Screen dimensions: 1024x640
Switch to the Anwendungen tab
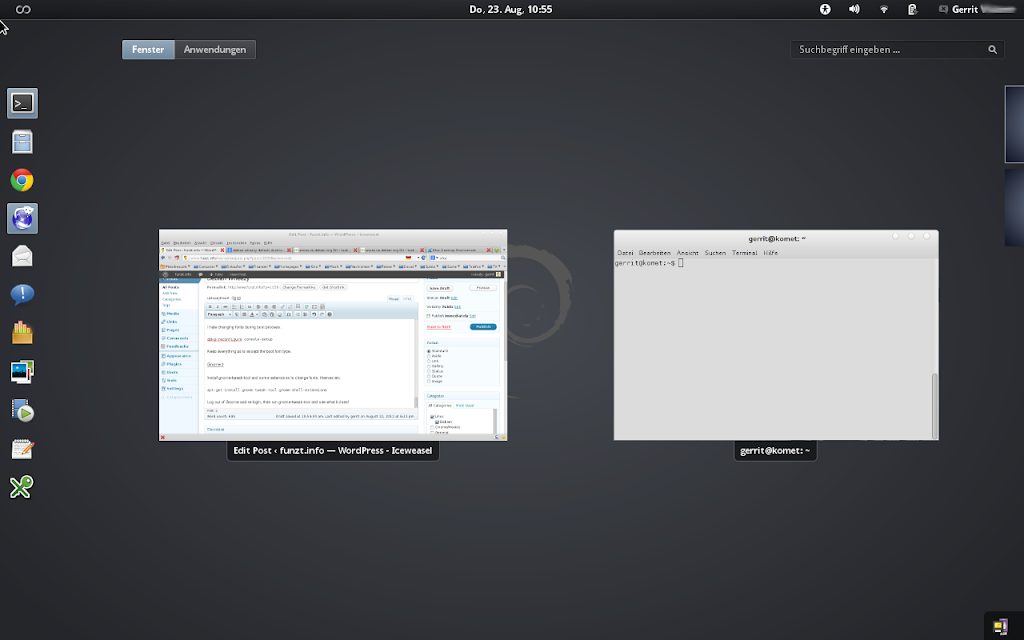(214, 49)
